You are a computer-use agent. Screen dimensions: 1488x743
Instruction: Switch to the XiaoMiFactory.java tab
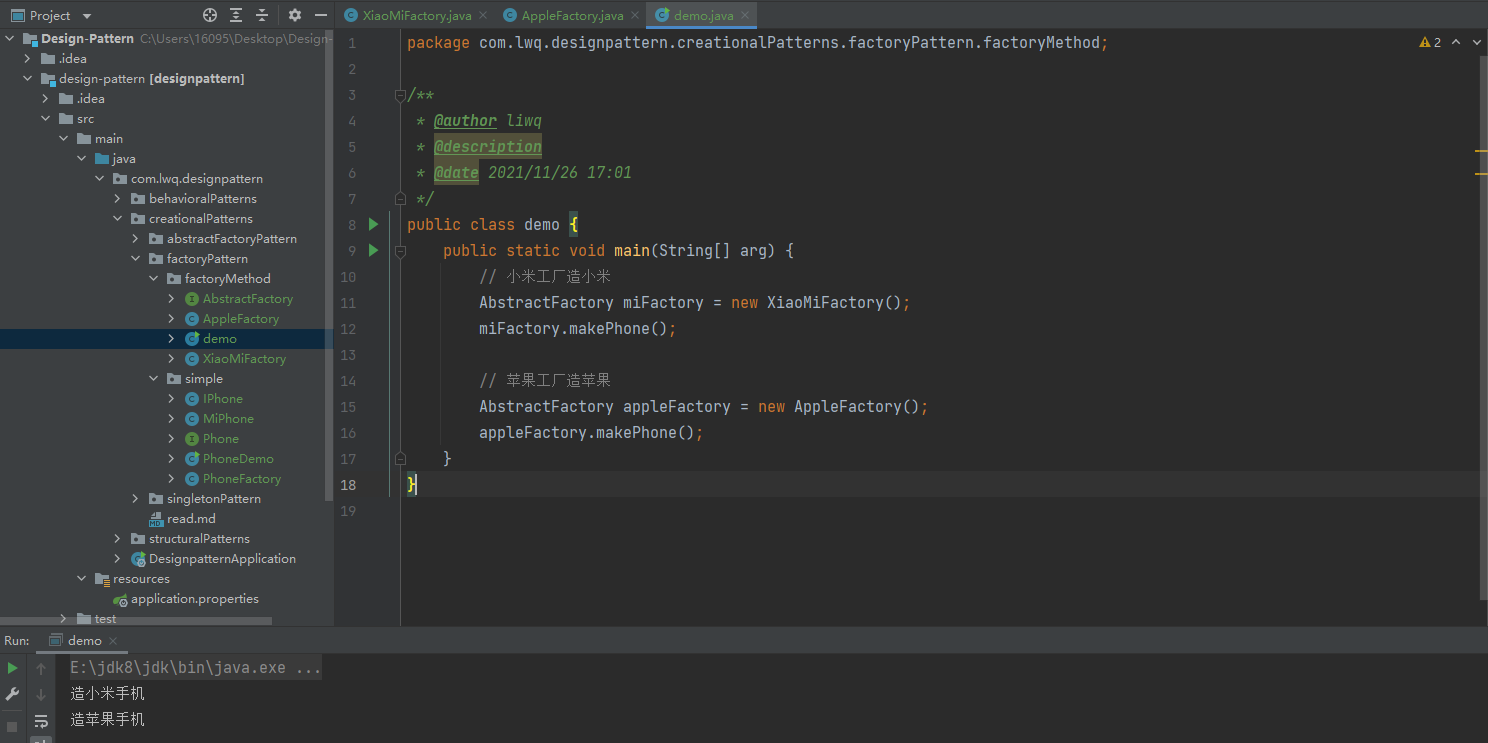[x=415, y=15]
